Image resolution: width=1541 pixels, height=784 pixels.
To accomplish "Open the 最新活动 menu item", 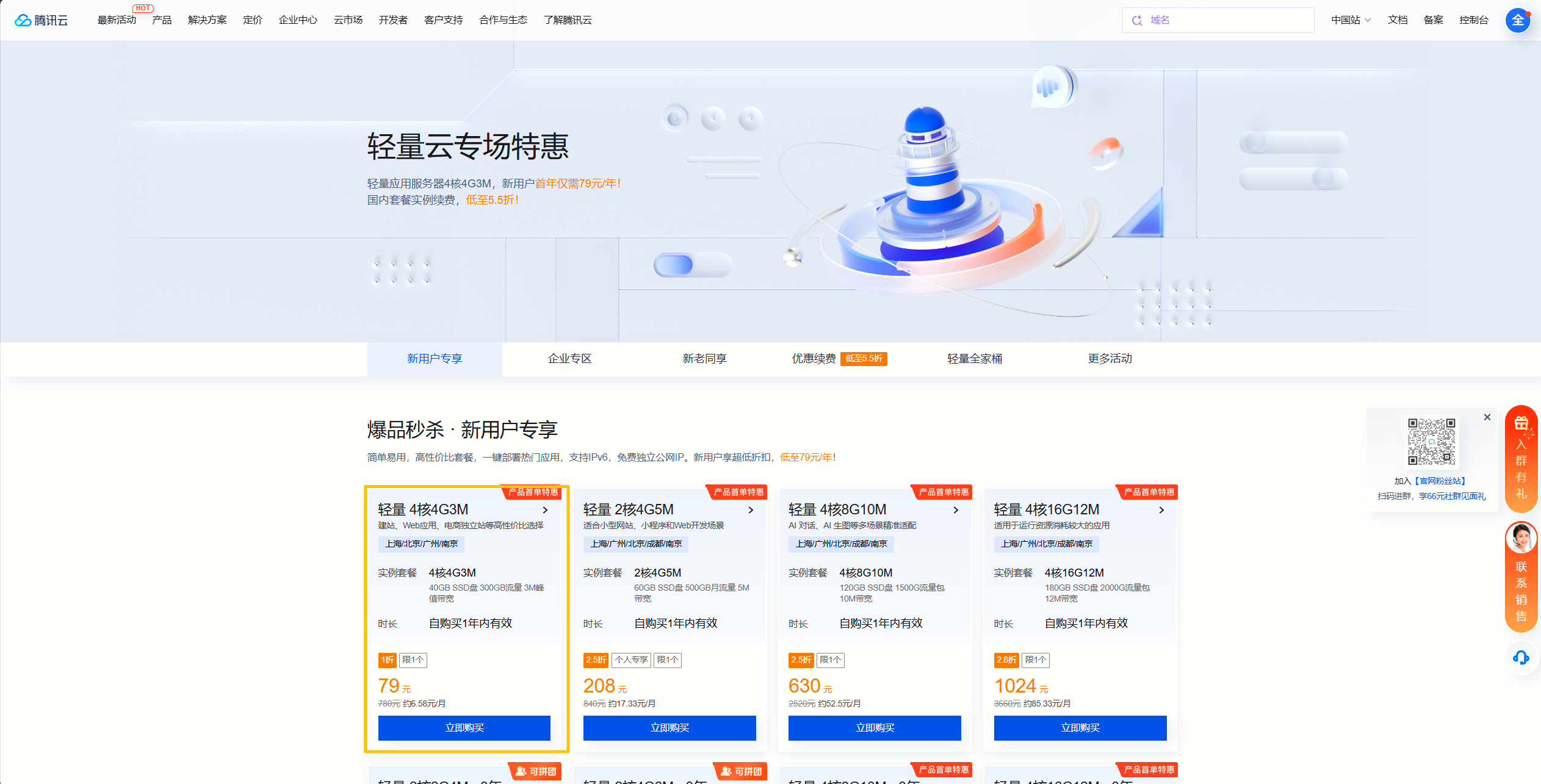I will point(117,20).
